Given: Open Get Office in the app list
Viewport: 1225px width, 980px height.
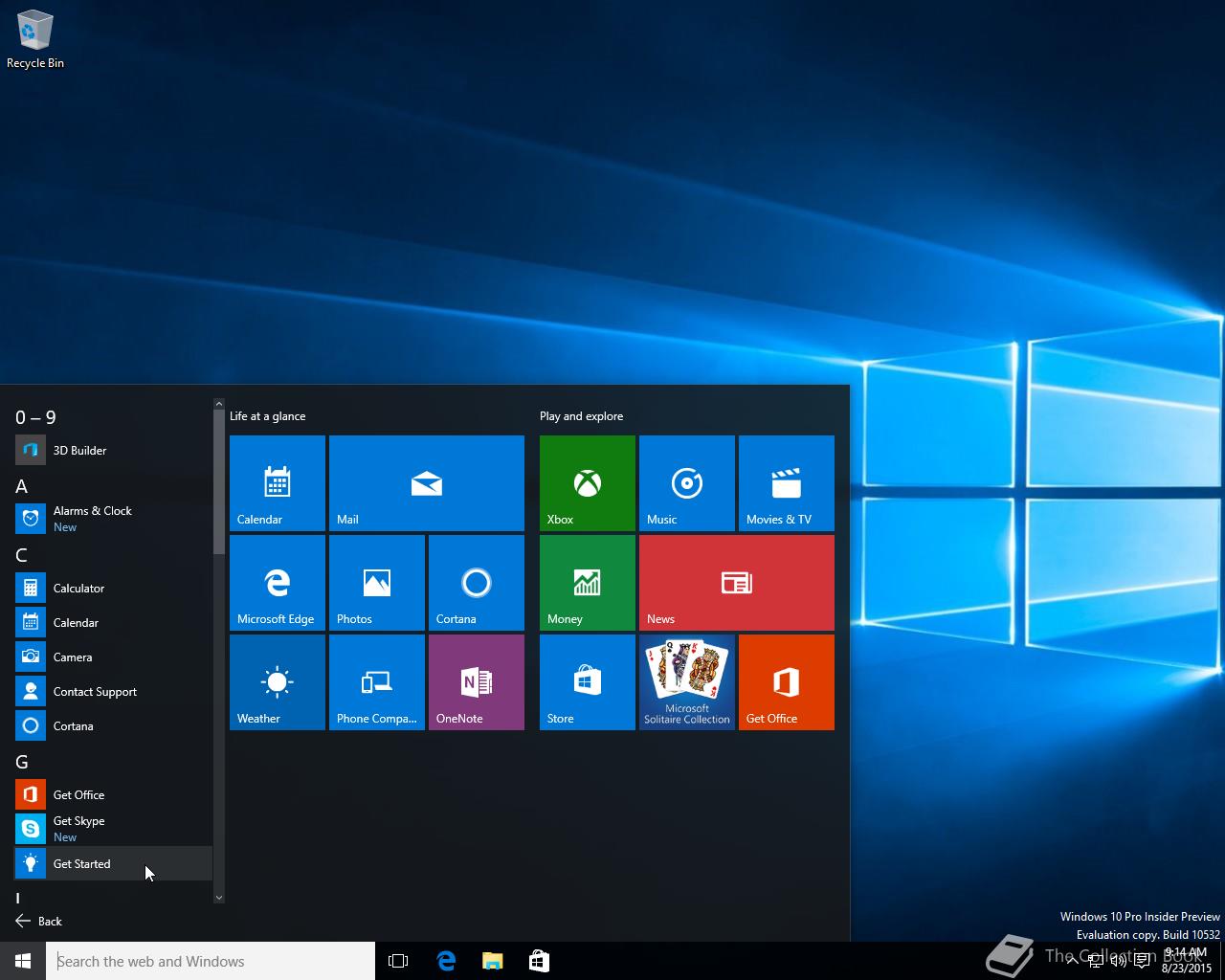Looking at the screenshot, I should pyautogui.click(x=113, y=794).
